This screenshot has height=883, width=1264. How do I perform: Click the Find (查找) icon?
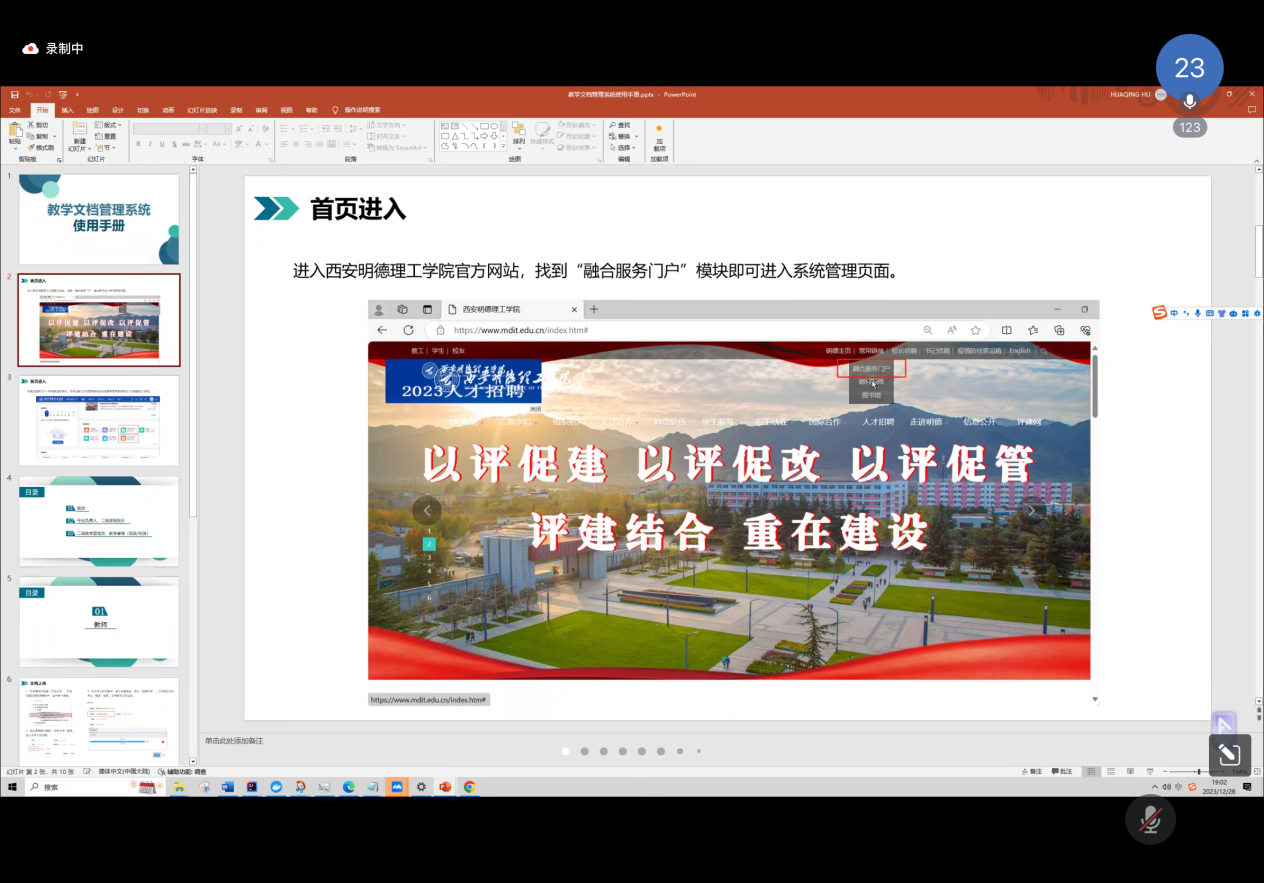pyautogui.click(x=620, y=125)
